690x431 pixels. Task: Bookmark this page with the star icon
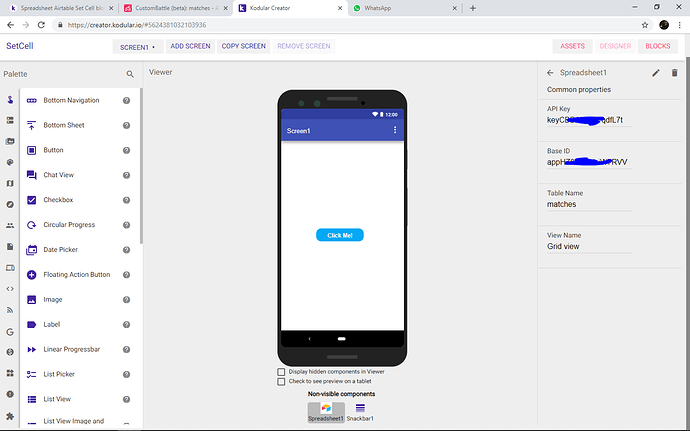[645, 25]
